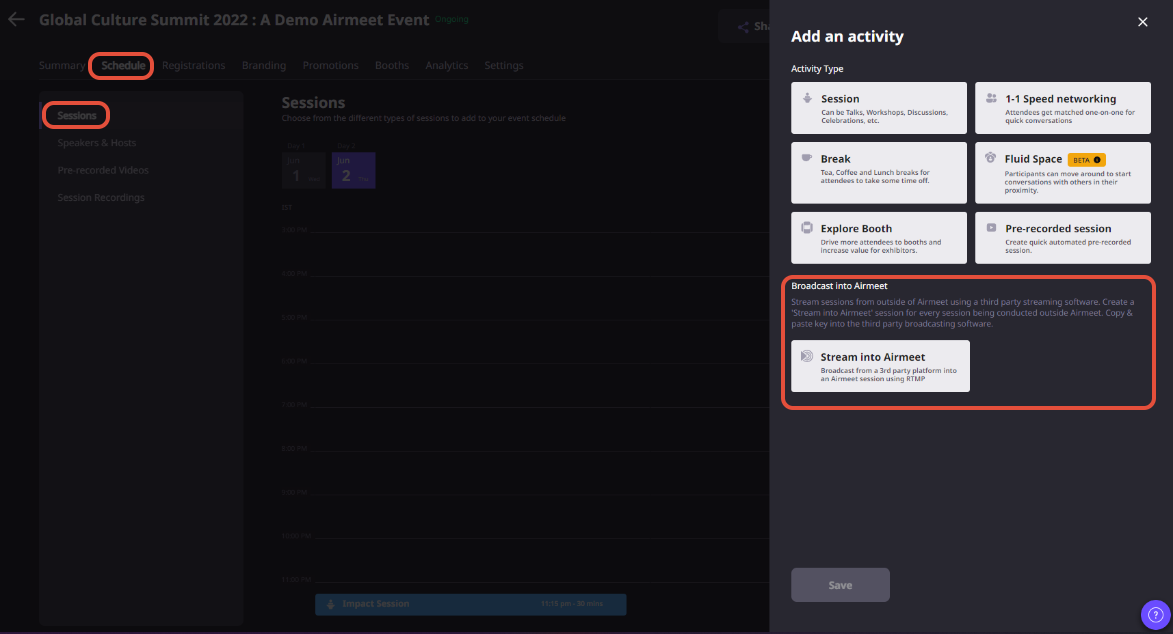Screen dimensions: 1173x634
Task: Open the Analytics tab
Action: pos(447,65)
